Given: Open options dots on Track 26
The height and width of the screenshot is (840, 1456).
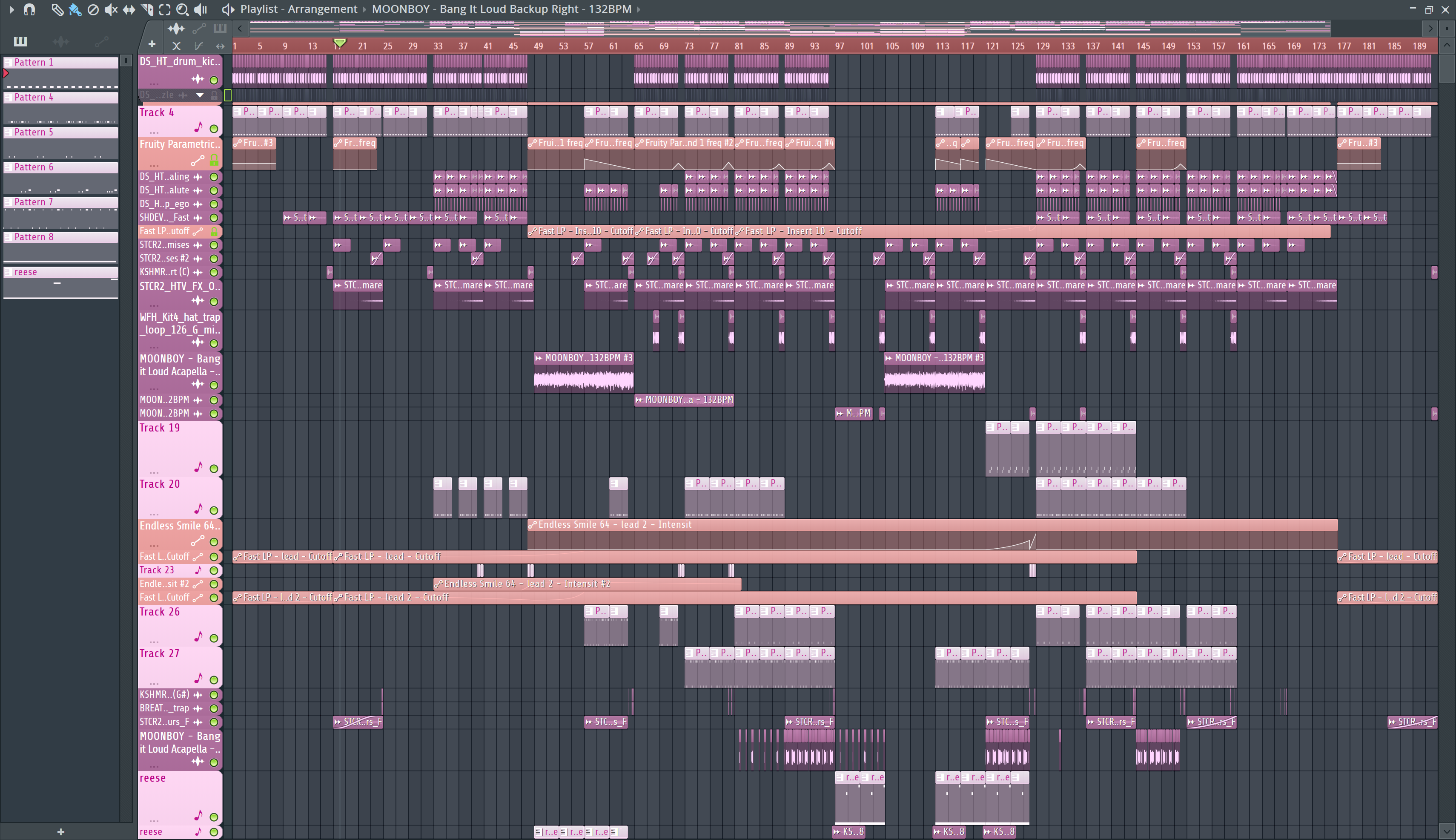Looking at the screenshot, I should (154, 642).
